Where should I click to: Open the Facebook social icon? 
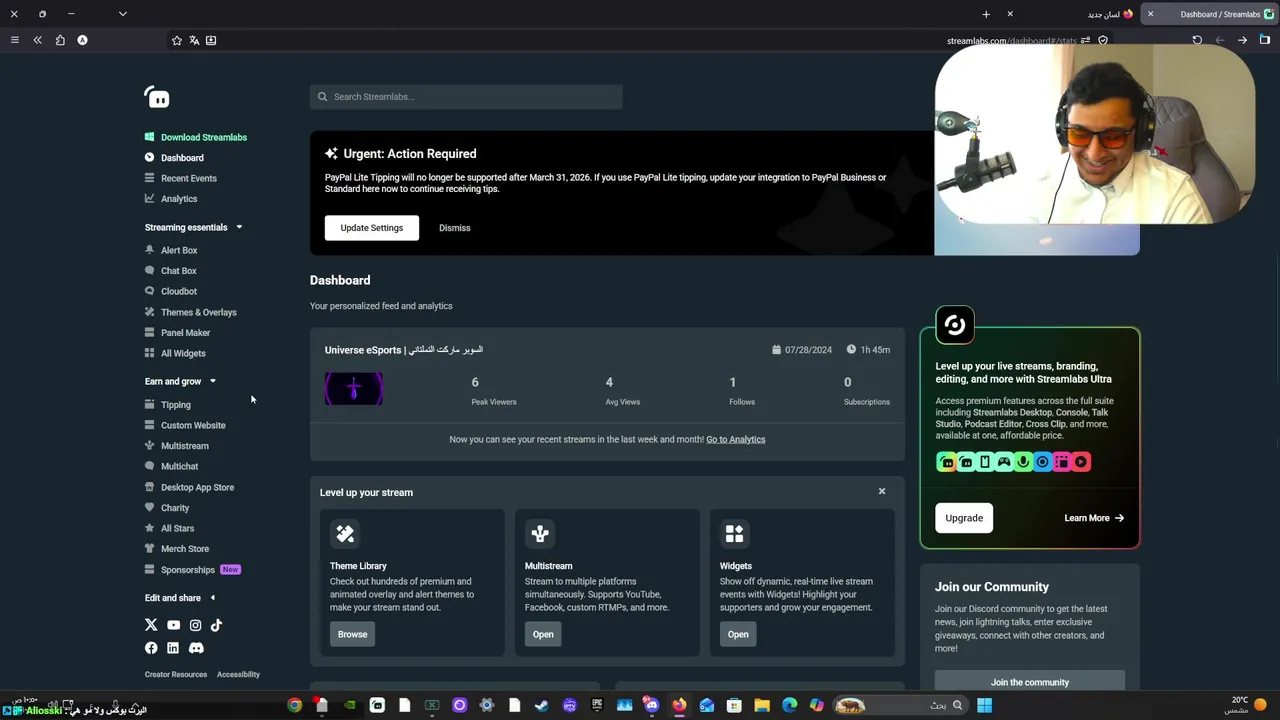(x=151, y=648)
